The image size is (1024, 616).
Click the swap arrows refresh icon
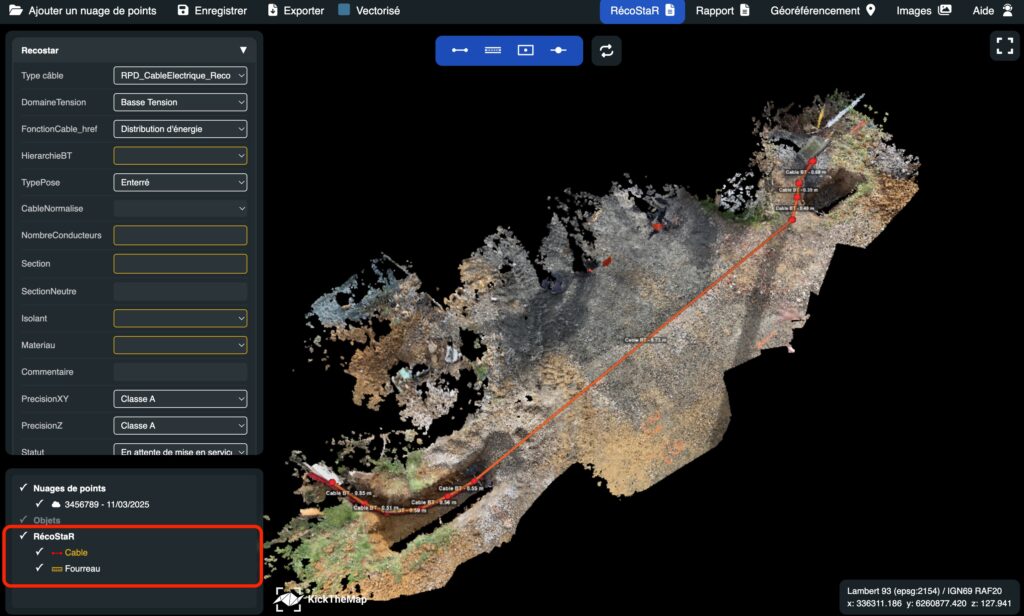click(x=607, y=50)
